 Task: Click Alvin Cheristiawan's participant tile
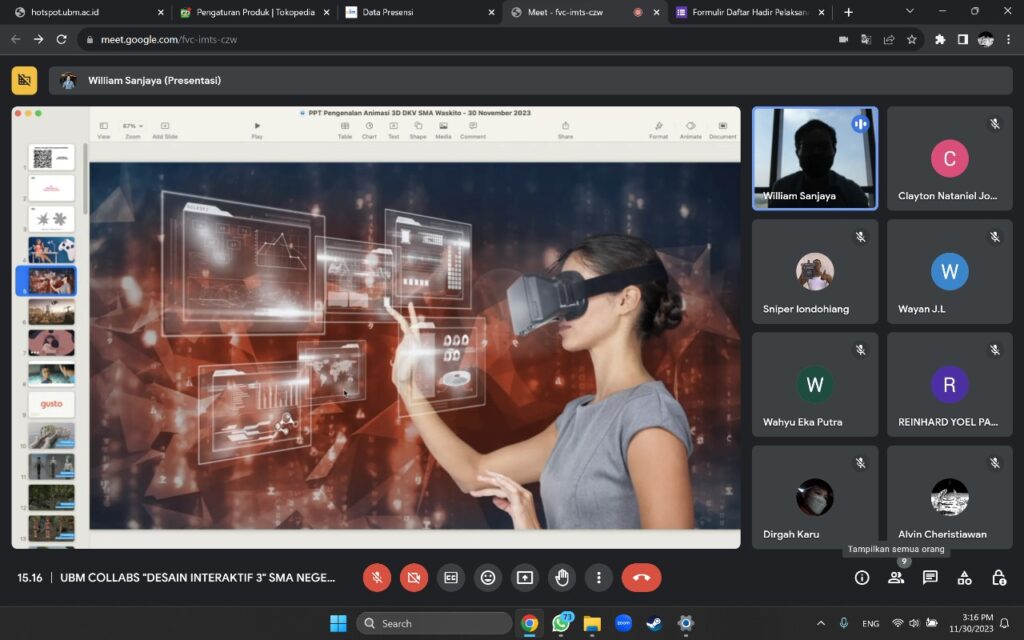point(950,498)
